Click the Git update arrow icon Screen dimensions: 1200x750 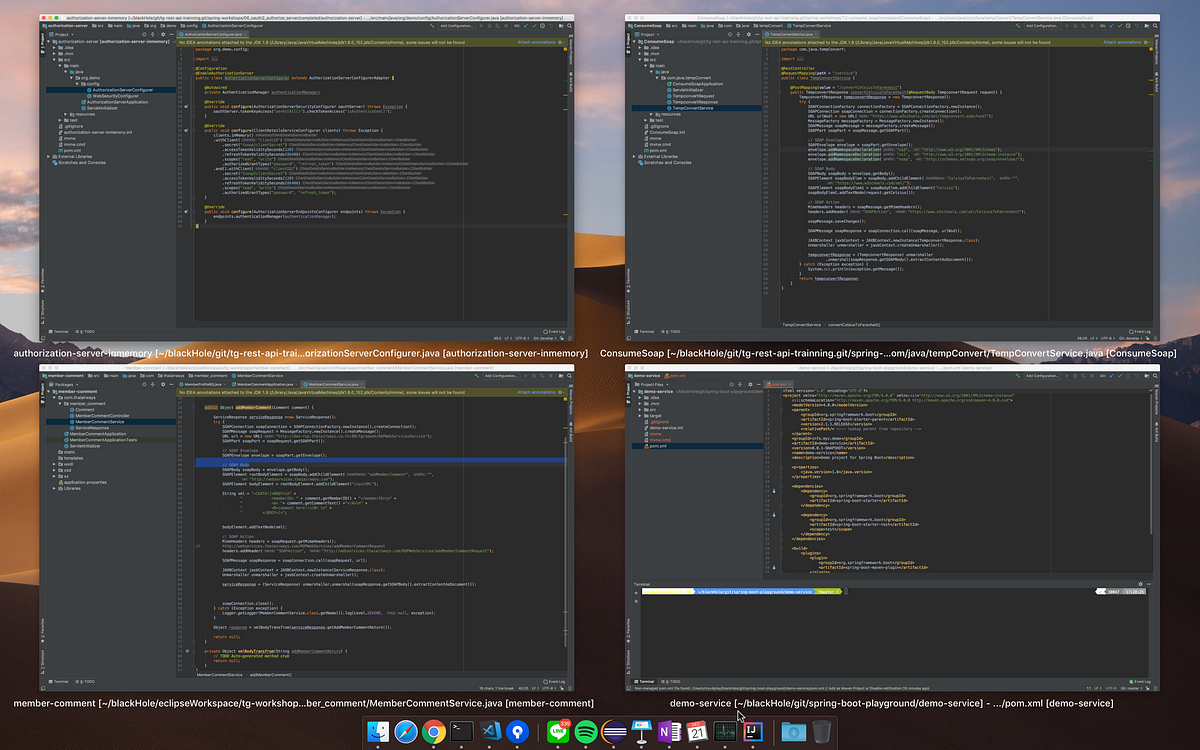(526, 25)
